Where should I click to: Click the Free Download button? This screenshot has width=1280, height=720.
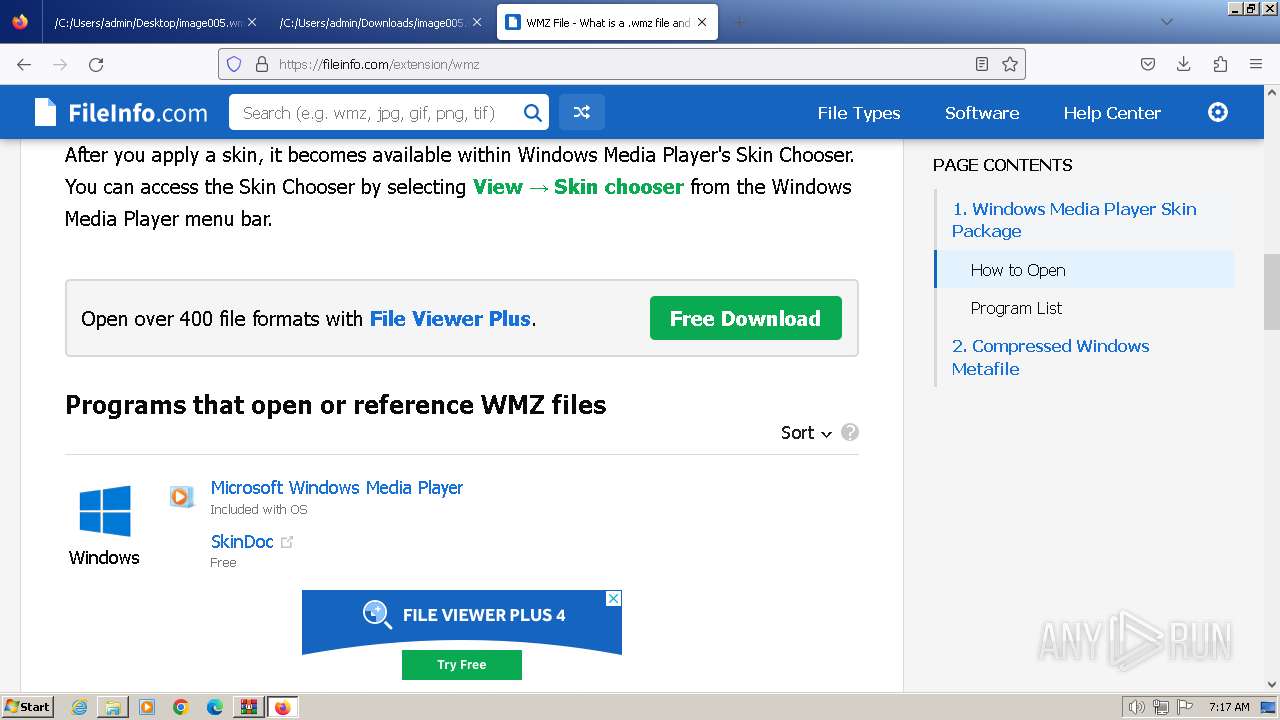tap(746, 318)
